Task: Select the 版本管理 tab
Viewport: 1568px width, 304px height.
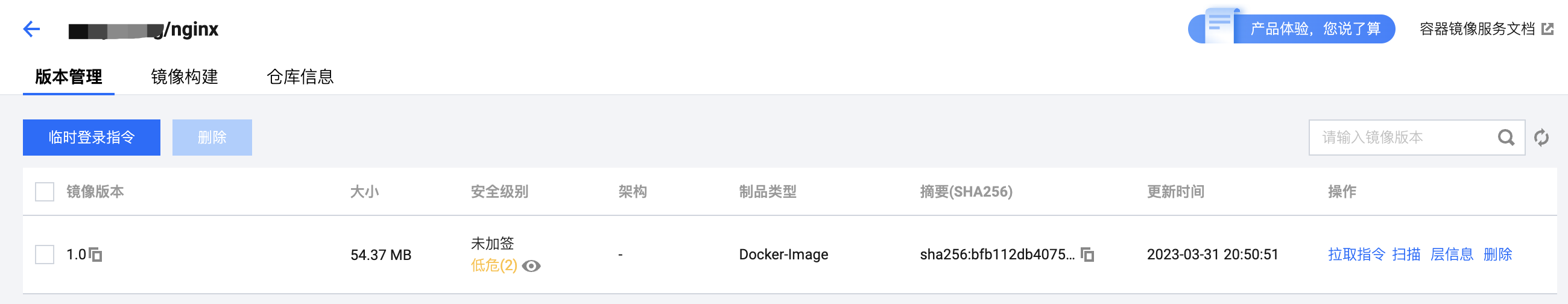Action: (x=69, y=77)
